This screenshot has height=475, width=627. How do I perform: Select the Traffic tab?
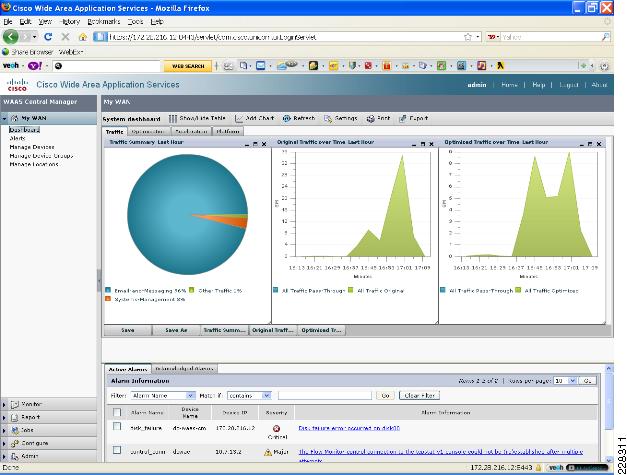coord(115,131)
